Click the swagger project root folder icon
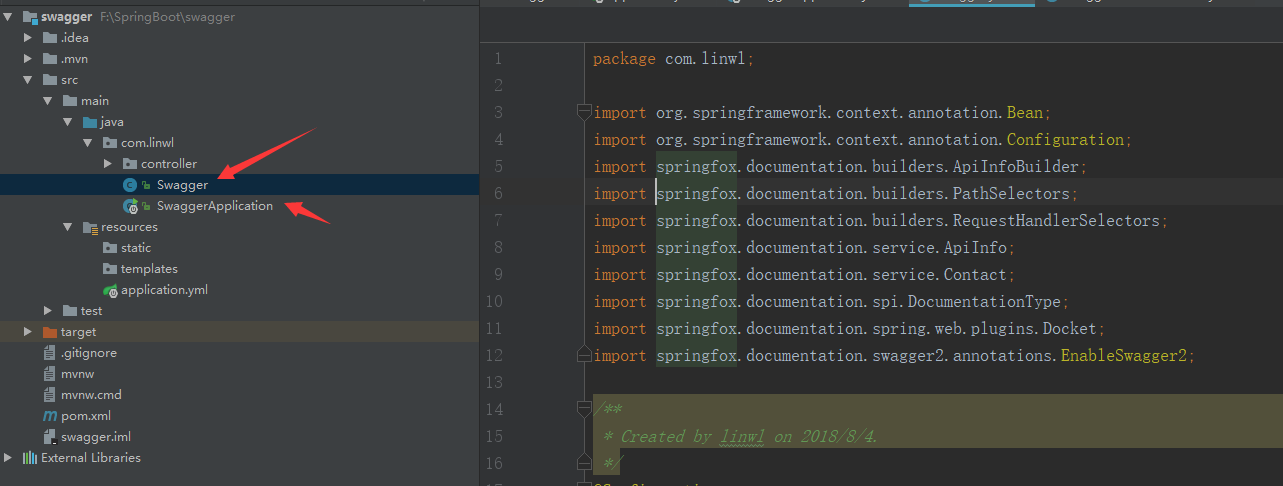The height and width of the screenshot is (486, 1283). click(28, 17)
